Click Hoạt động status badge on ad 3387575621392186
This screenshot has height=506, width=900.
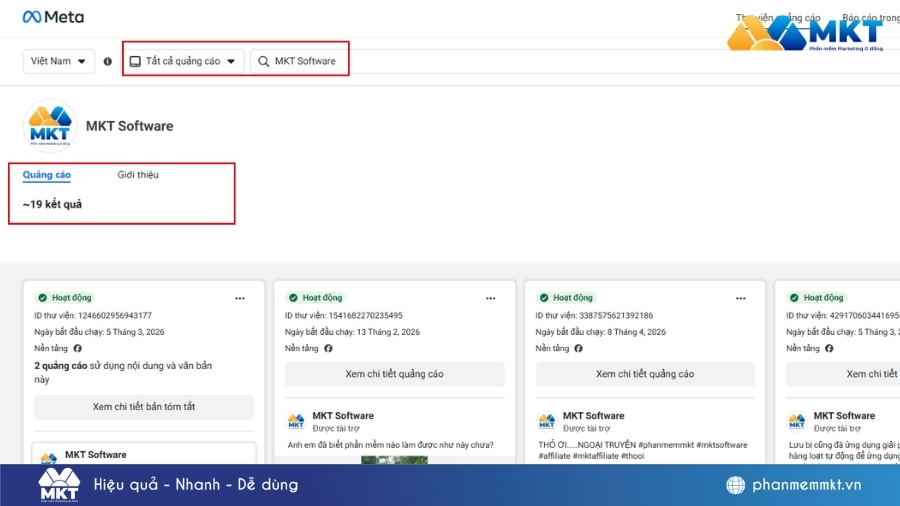coord(566,298)
